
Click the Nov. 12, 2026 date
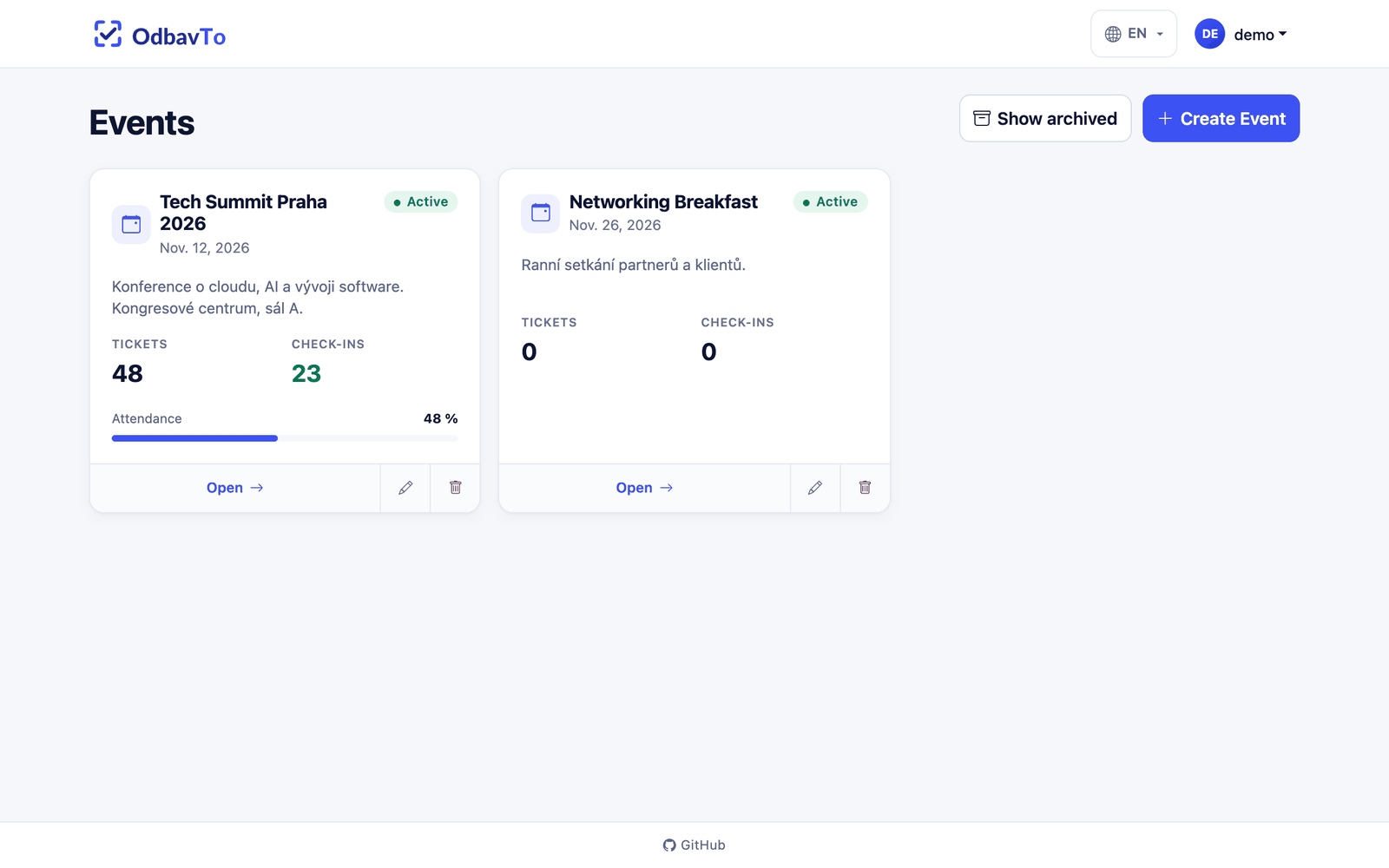(x=205, y=247)
